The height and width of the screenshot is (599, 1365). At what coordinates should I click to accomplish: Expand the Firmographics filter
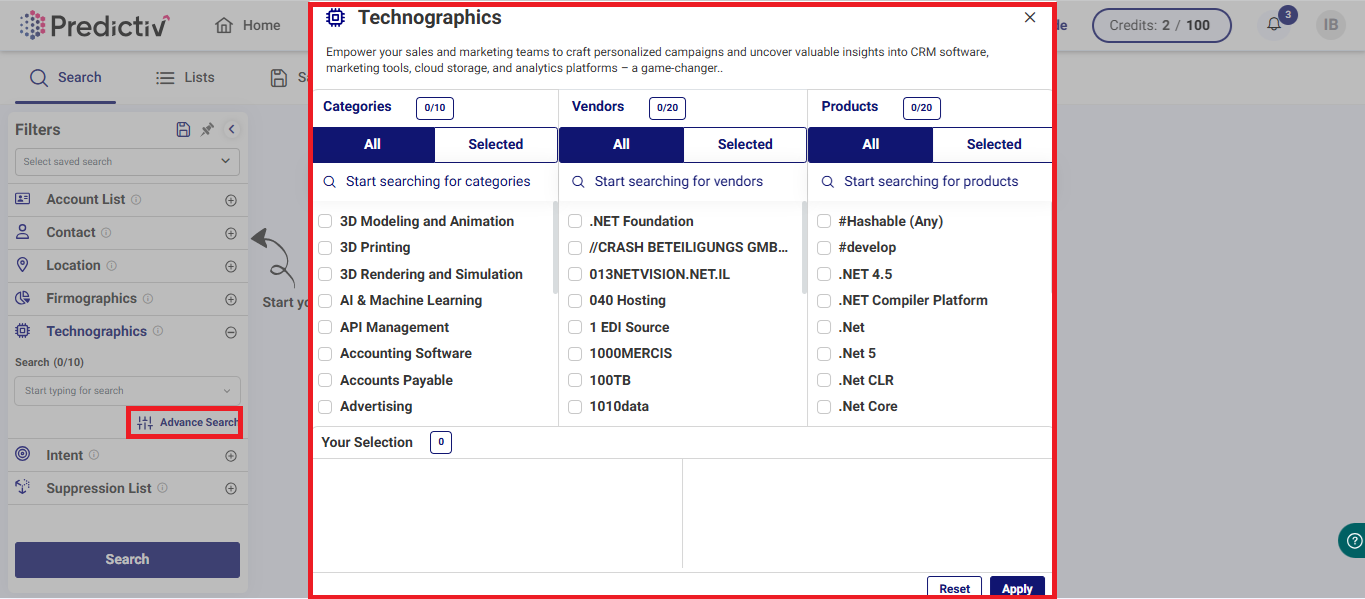coord(231,299)
